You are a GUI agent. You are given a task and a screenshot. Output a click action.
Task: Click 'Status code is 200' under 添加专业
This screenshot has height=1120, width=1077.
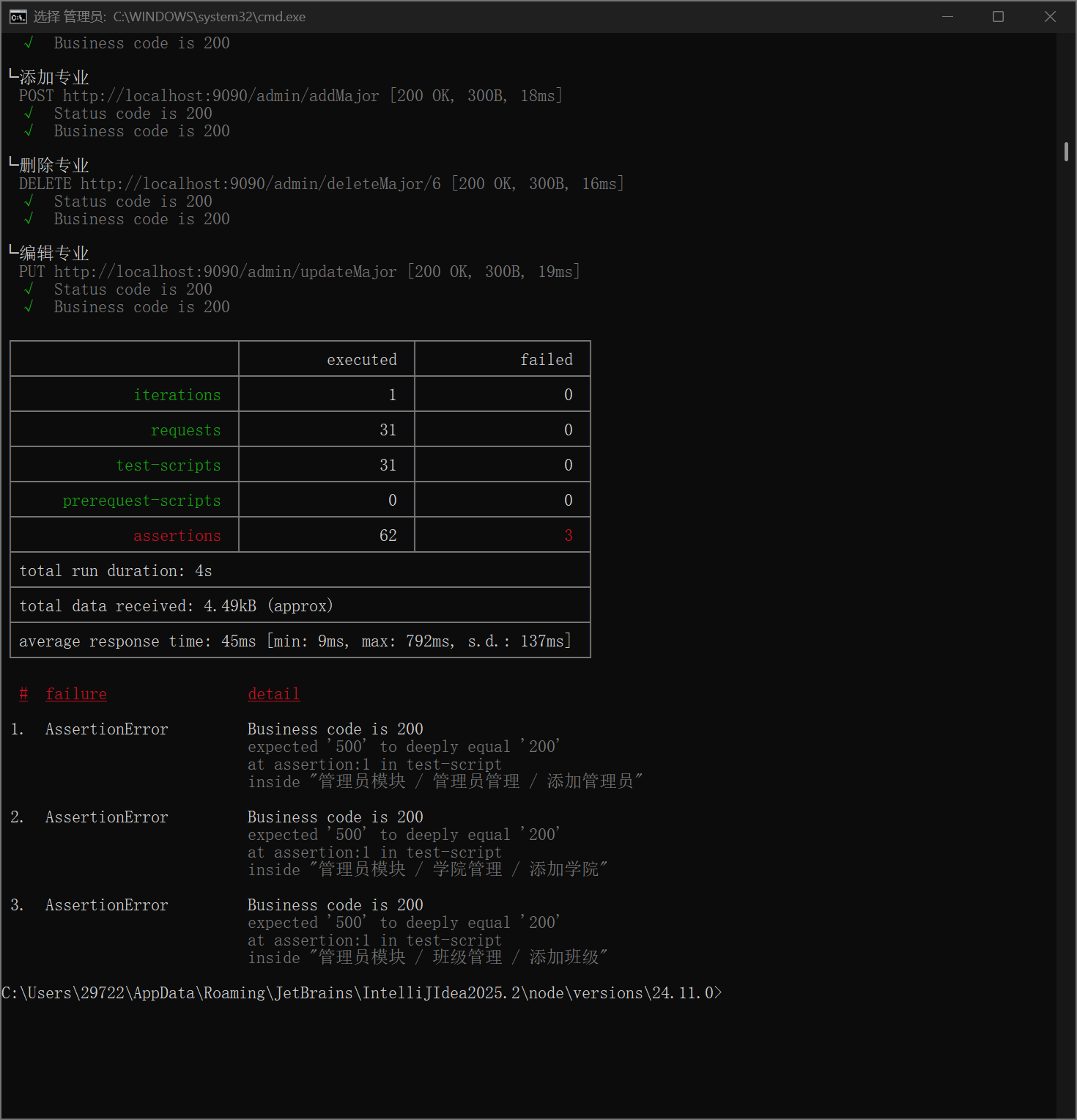tap(133, 114)
